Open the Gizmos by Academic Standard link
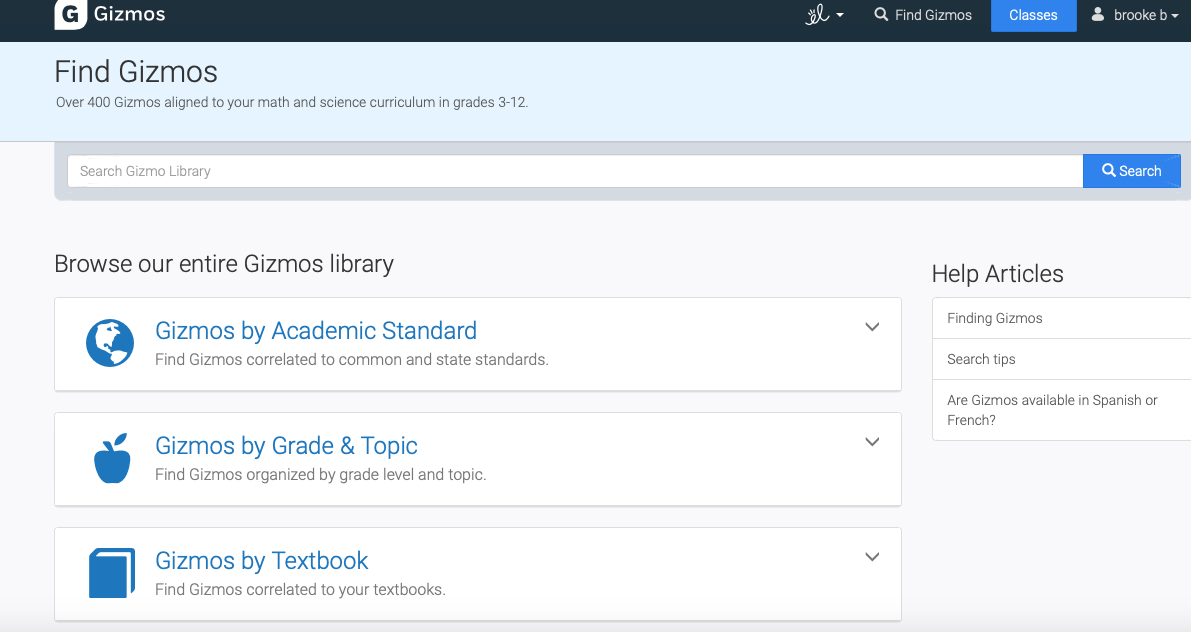Image resolution: width=1191 pixels, height=632 pixels. pos(316,330)
